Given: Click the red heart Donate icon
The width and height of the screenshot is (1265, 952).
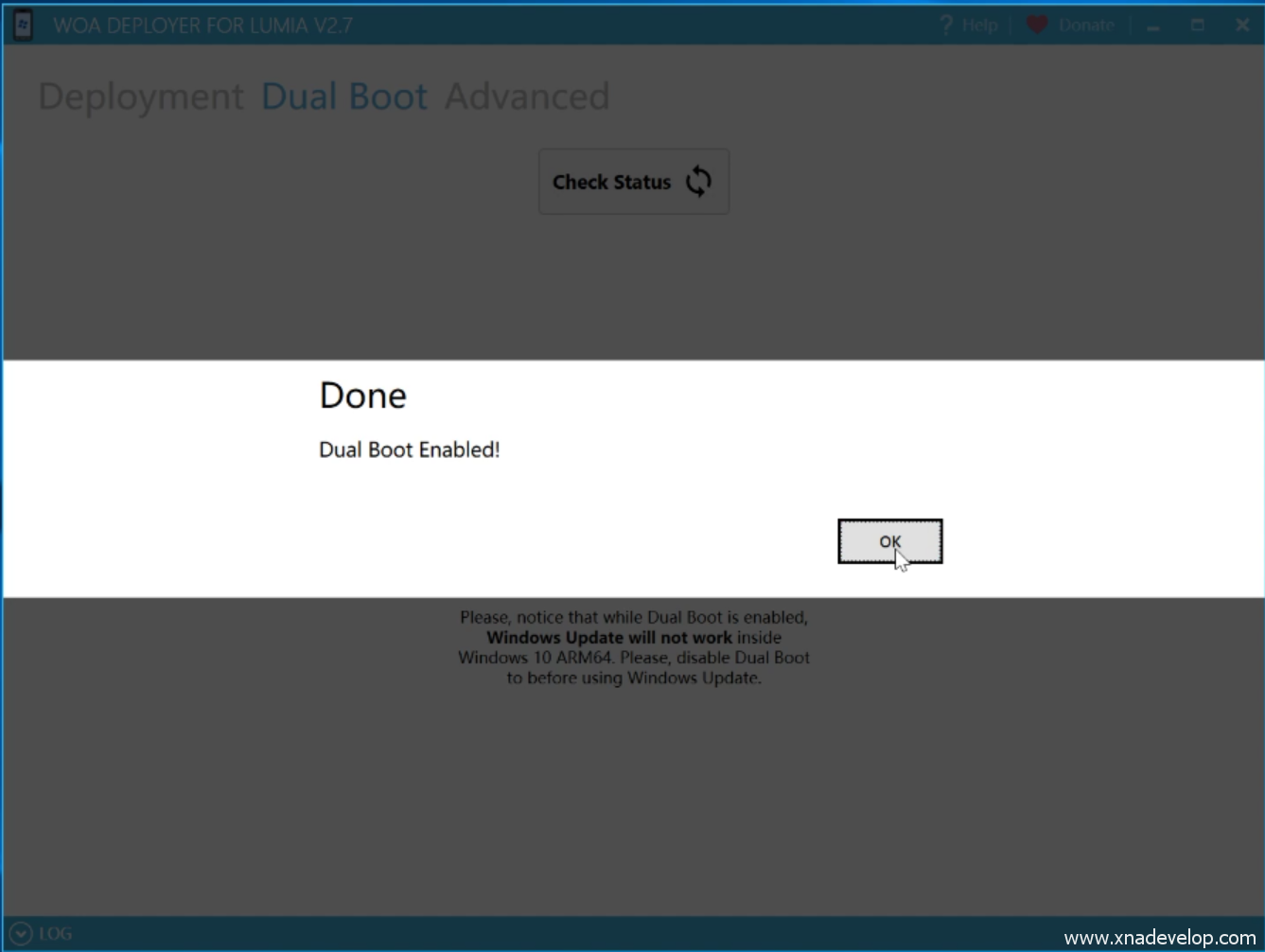Looking at the screenshot, I should (1037, 25).
